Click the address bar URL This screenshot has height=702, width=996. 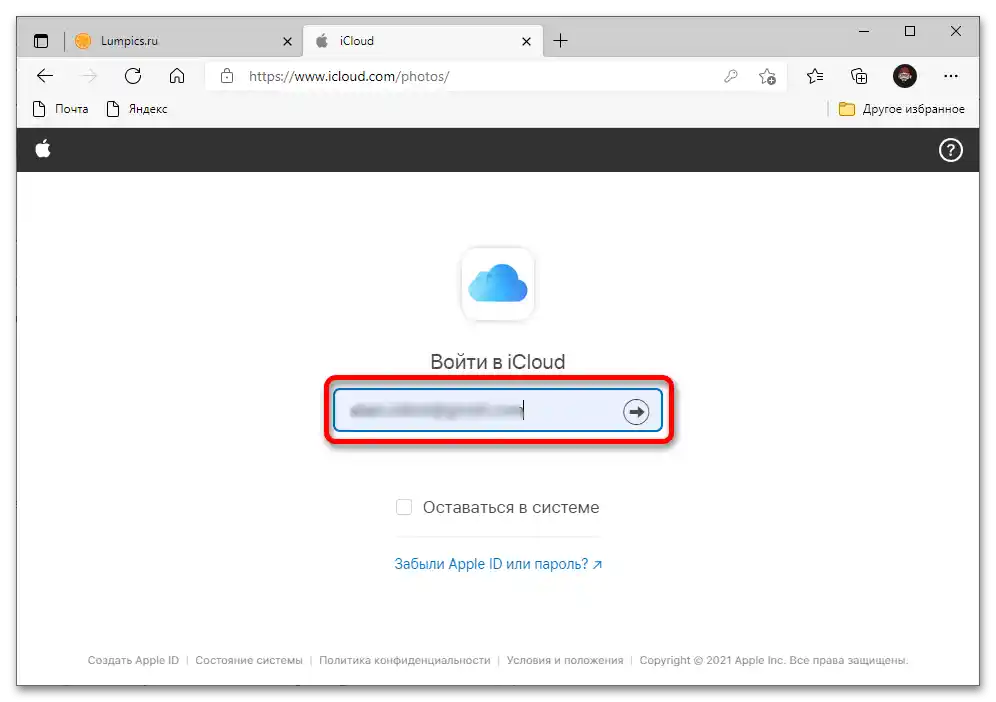coord(349,76)
